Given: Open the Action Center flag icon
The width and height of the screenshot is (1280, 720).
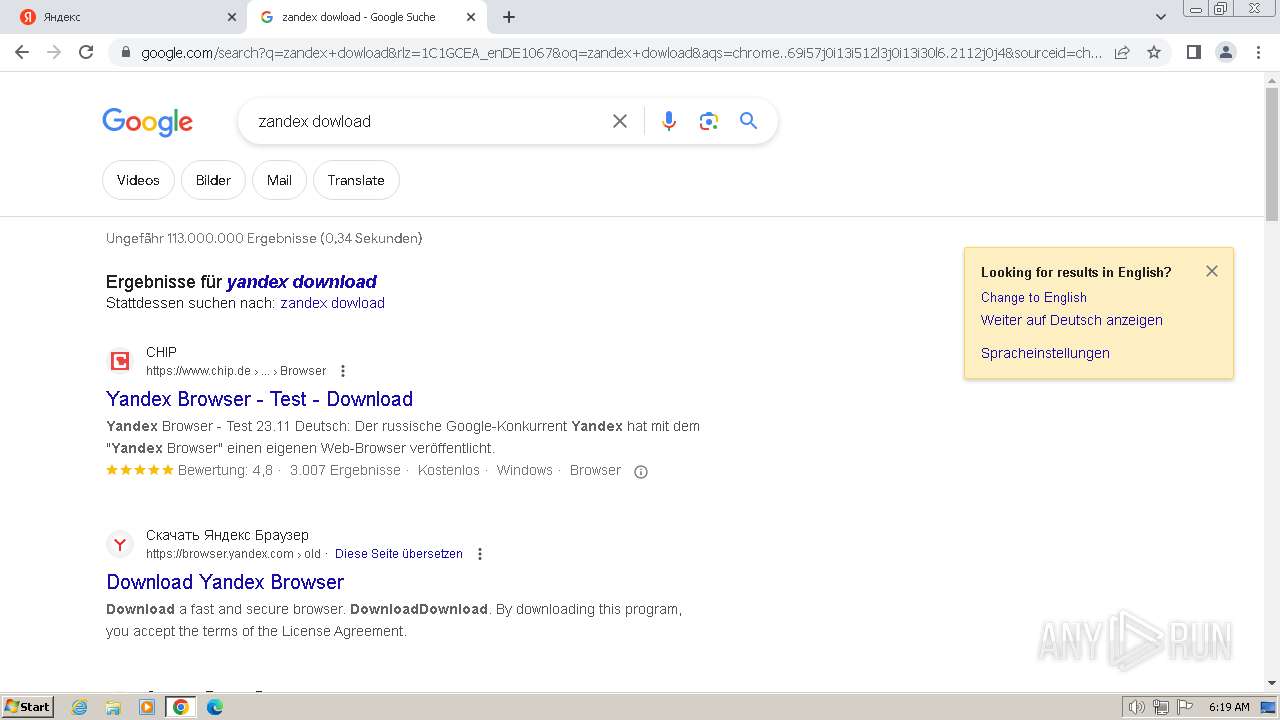Looking at the screenshot, I should (1185, 707).
